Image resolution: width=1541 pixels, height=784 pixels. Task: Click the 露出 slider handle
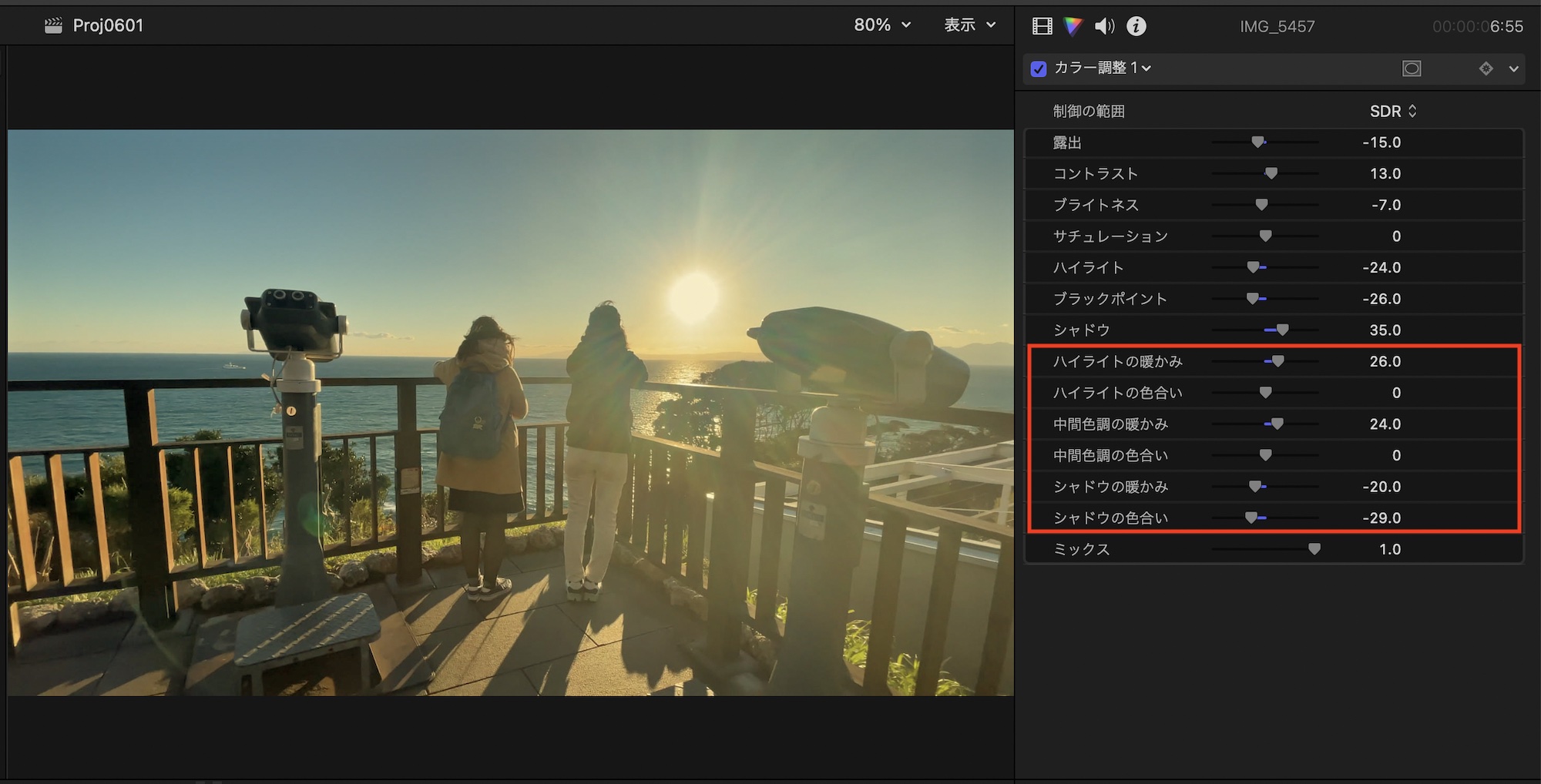coord(1257,142)
